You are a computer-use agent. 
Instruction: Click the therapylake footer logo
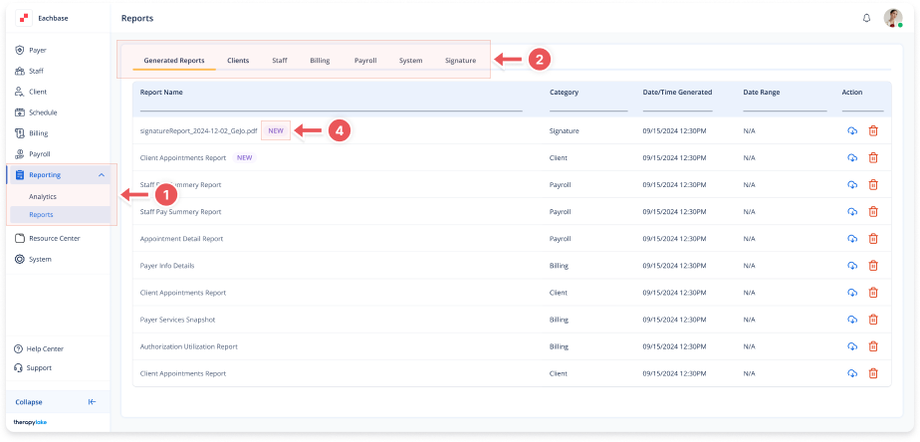[x=30, y=422]
